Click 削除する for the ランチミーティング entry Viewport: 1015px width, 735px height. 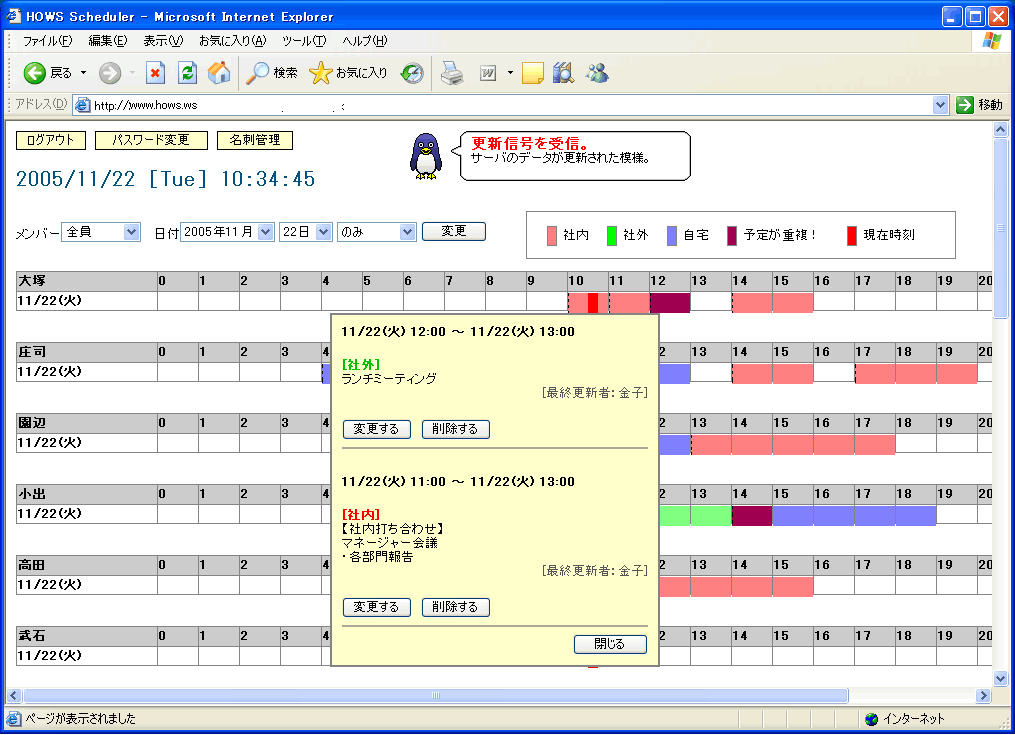pyautogui.click(x=455, y=429)
